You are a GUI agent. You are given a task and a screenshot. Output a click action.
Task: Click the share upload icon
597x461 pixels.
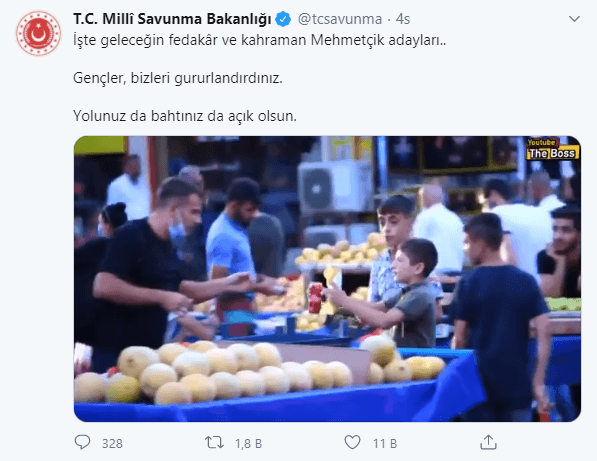(488, 442)
